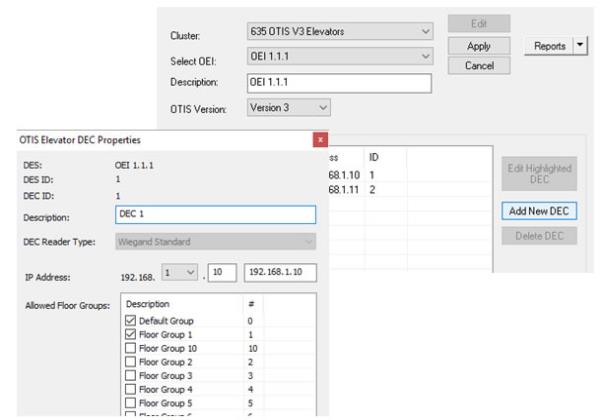Close the OTIS Elevator DEC Properties dialog

[x=320, y=140]
